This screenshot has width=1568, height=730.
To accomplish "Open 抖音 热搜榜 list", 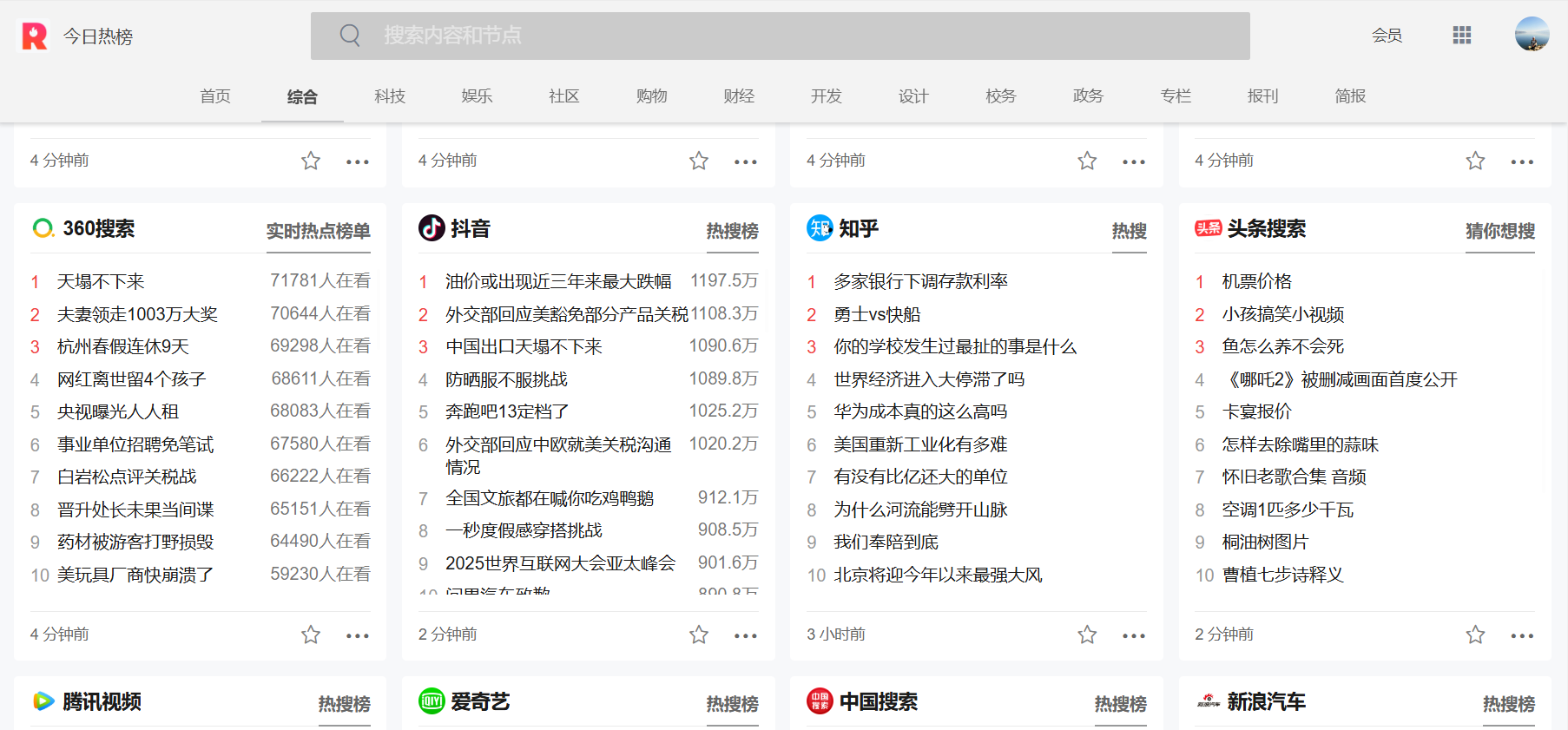I will coord(732,231).
